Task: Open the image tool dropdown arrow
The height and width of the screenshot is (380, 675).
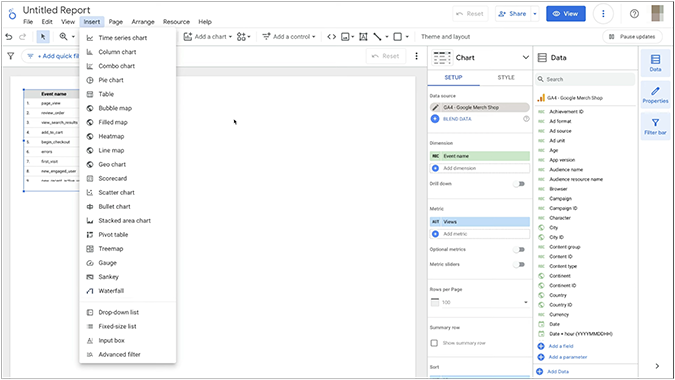Action: click(353, 37)
